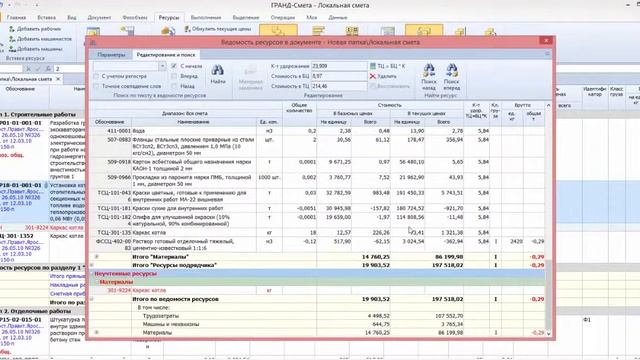The width and height of the screenshot is (640, 360).
Task: Click the ТЦ = БЦ * К calculator icon
Action: (x=373, y=66)
